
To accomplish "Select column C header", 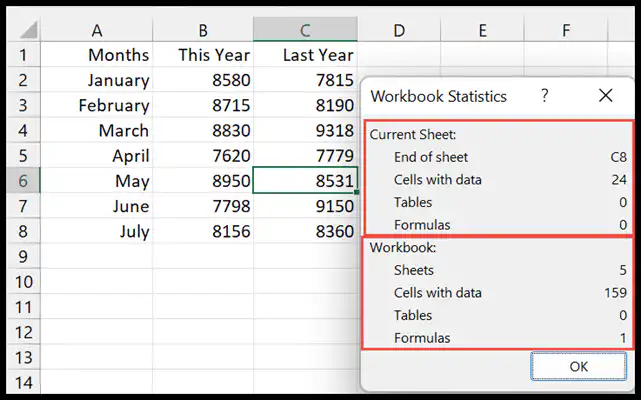I will [x=305, y=30].
